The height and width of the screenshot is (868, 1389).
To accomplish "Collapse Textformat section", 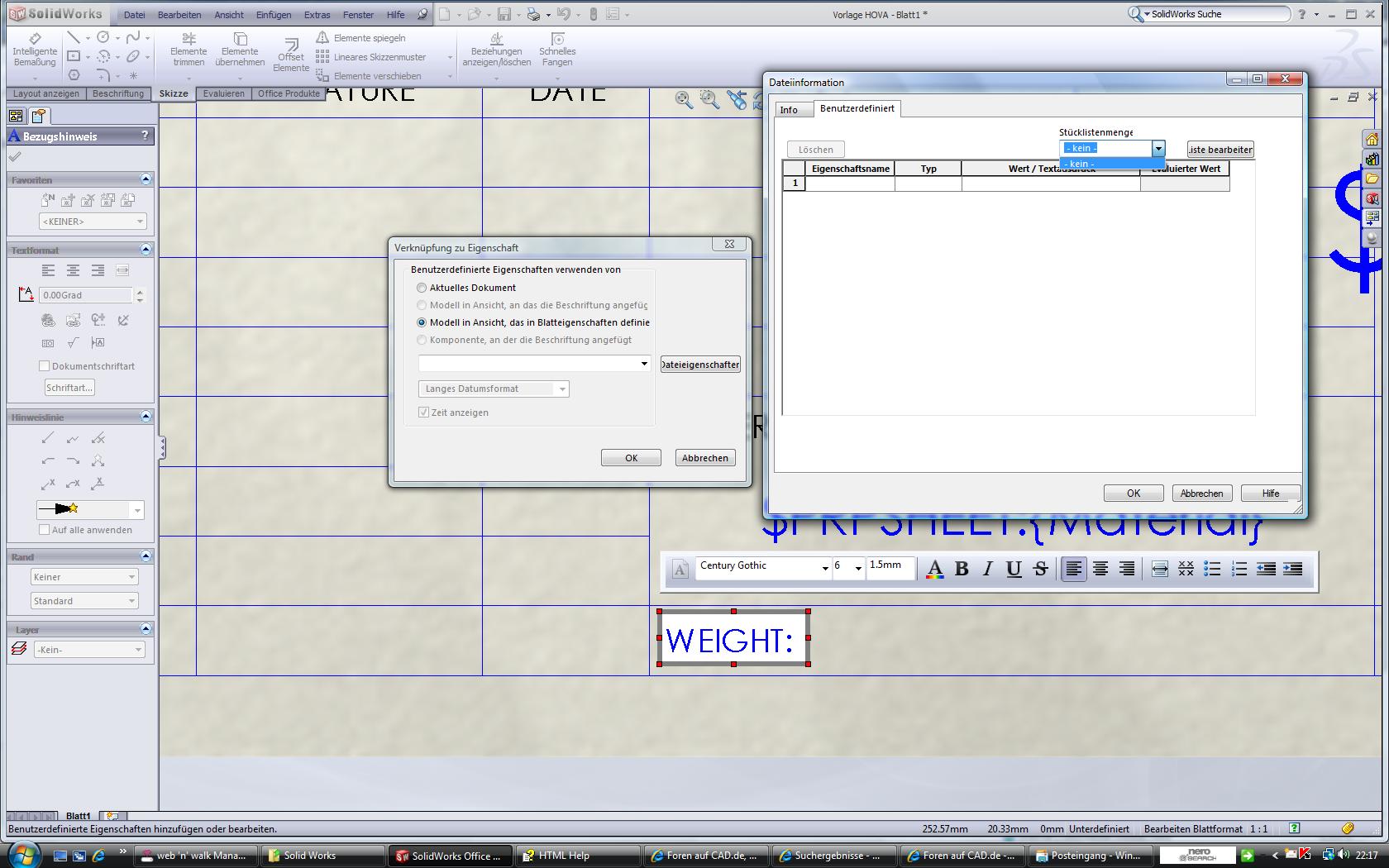I will click(146, 250).
